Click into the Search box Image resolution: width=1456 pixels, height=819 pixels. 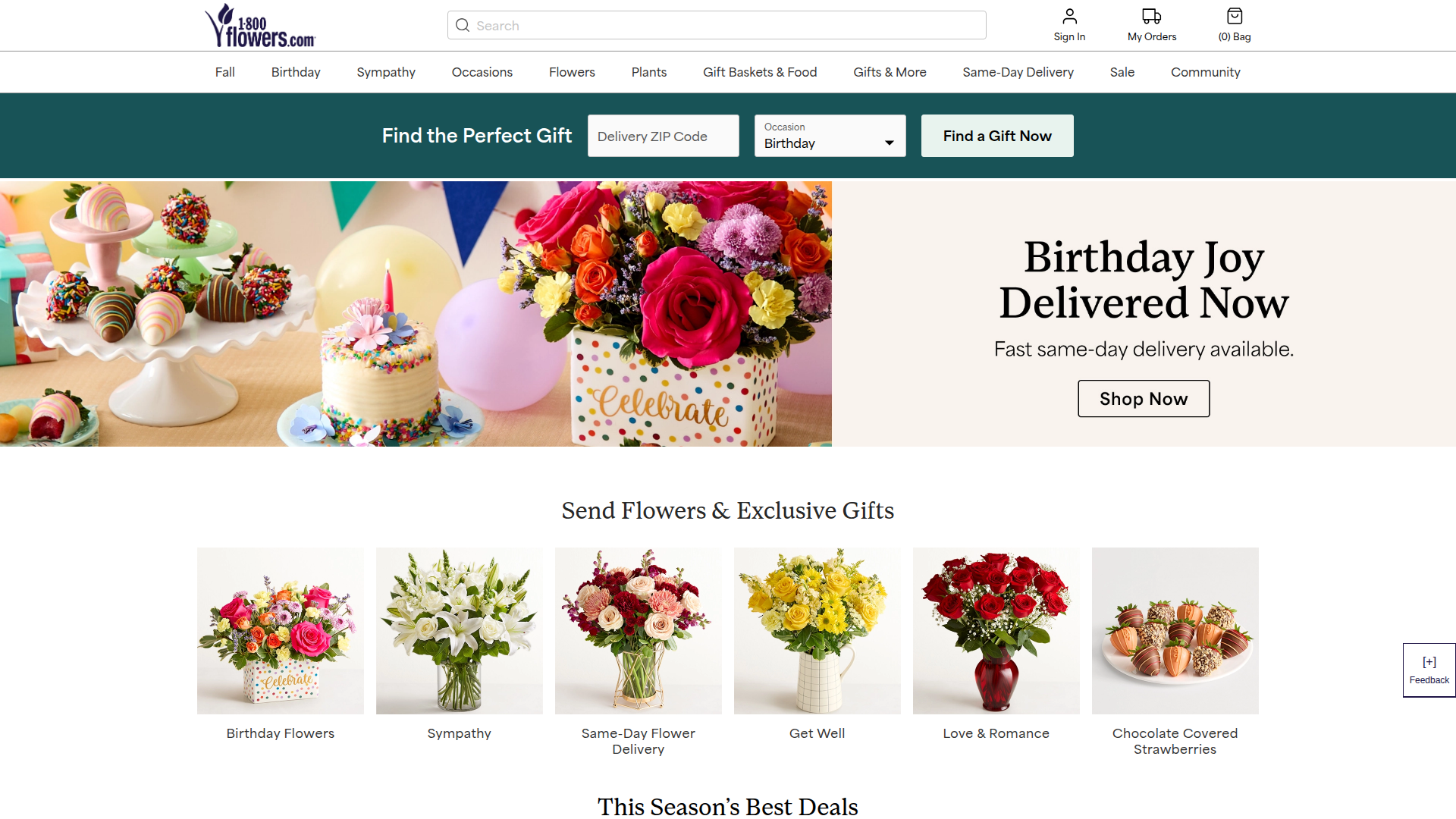(x=728, y=26)
